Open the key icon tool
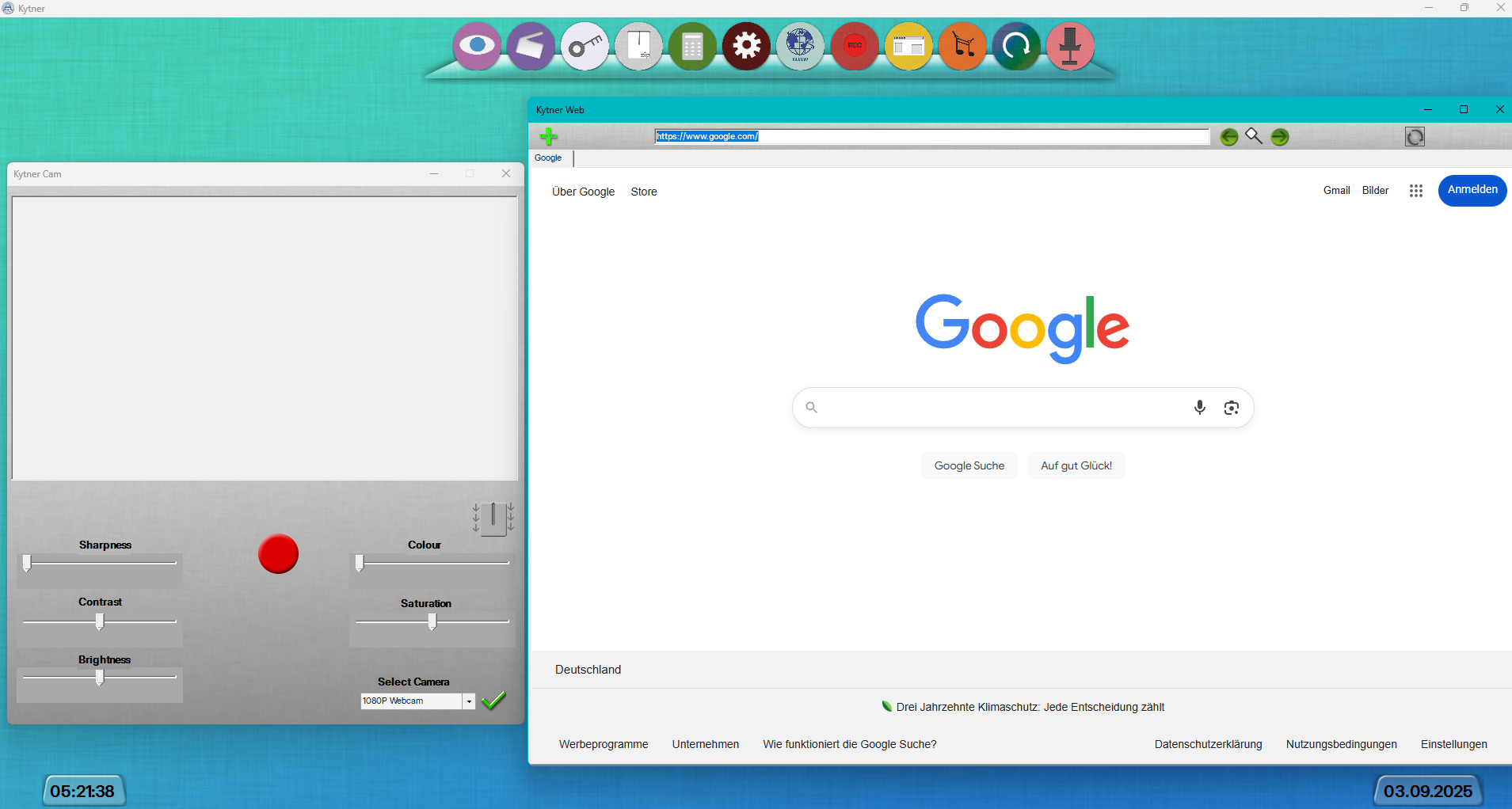Viewport: 1512px width, 809px height. click(x=585, y=46)
